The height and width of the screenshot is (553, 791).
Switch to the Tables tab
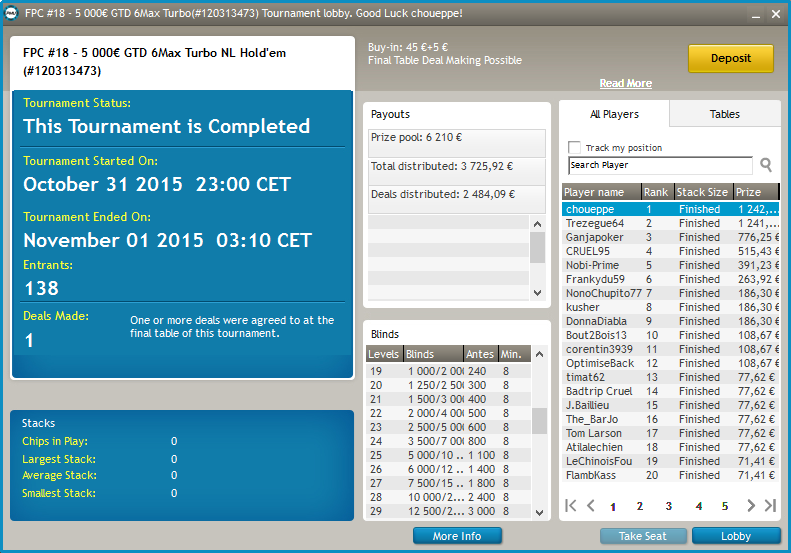(724, 114)
